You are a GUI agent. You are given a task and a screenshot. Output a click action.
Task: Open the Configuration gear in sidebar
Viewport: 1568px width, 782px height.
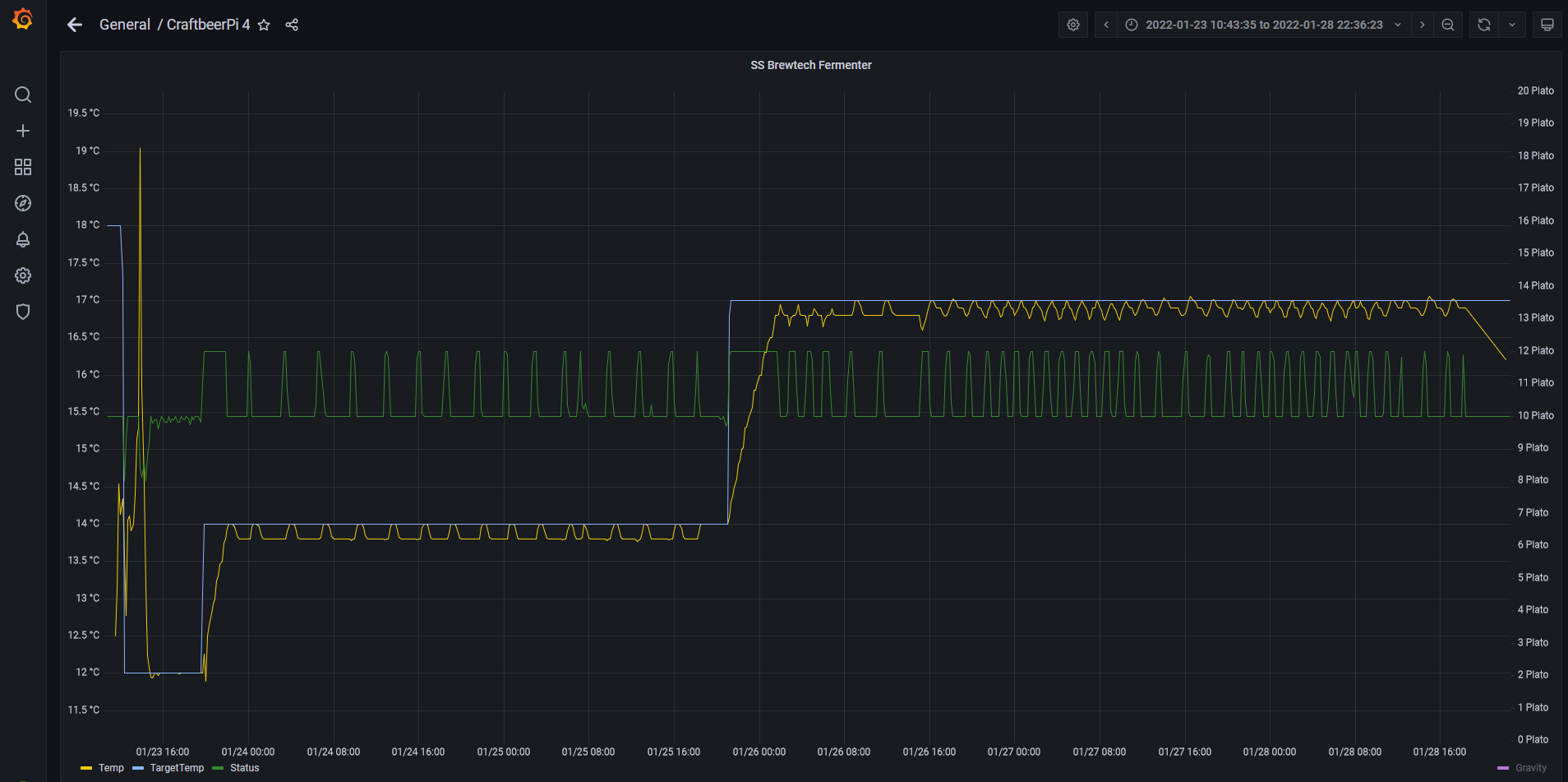pos(23,275)
